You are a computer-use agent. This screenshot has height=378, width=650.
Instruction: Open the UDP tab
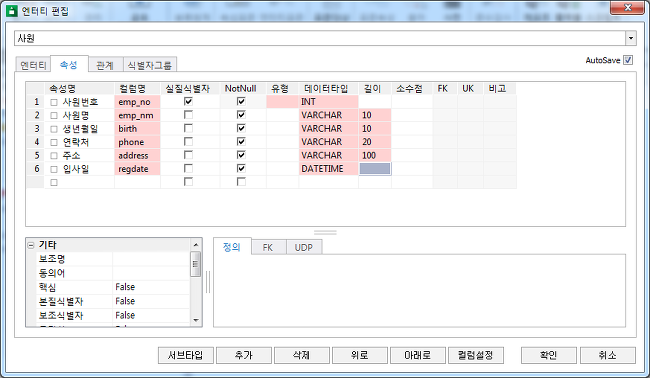click(x=303, y=247)
